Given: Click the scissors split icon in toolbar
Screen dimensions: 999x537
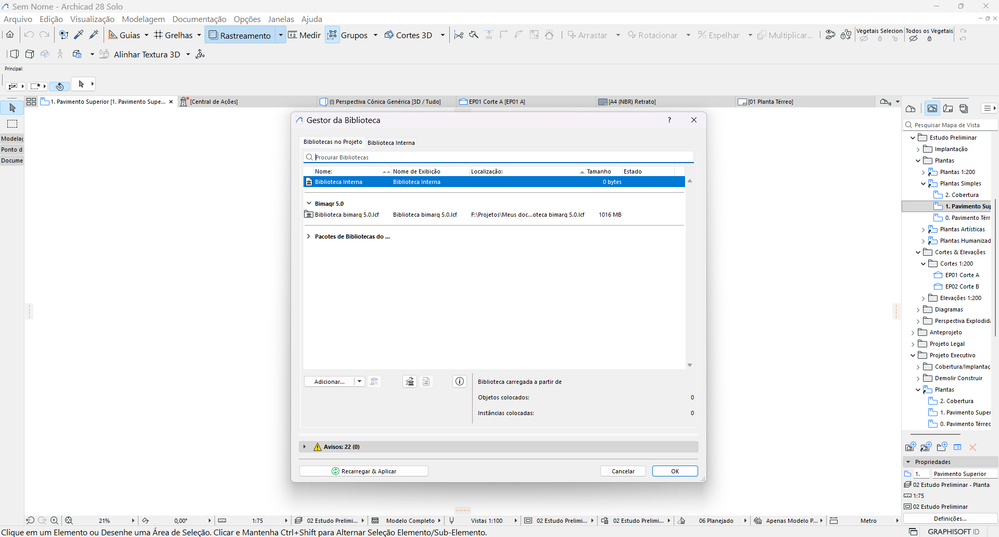Looking at the screenshot, I should [458, 35].
